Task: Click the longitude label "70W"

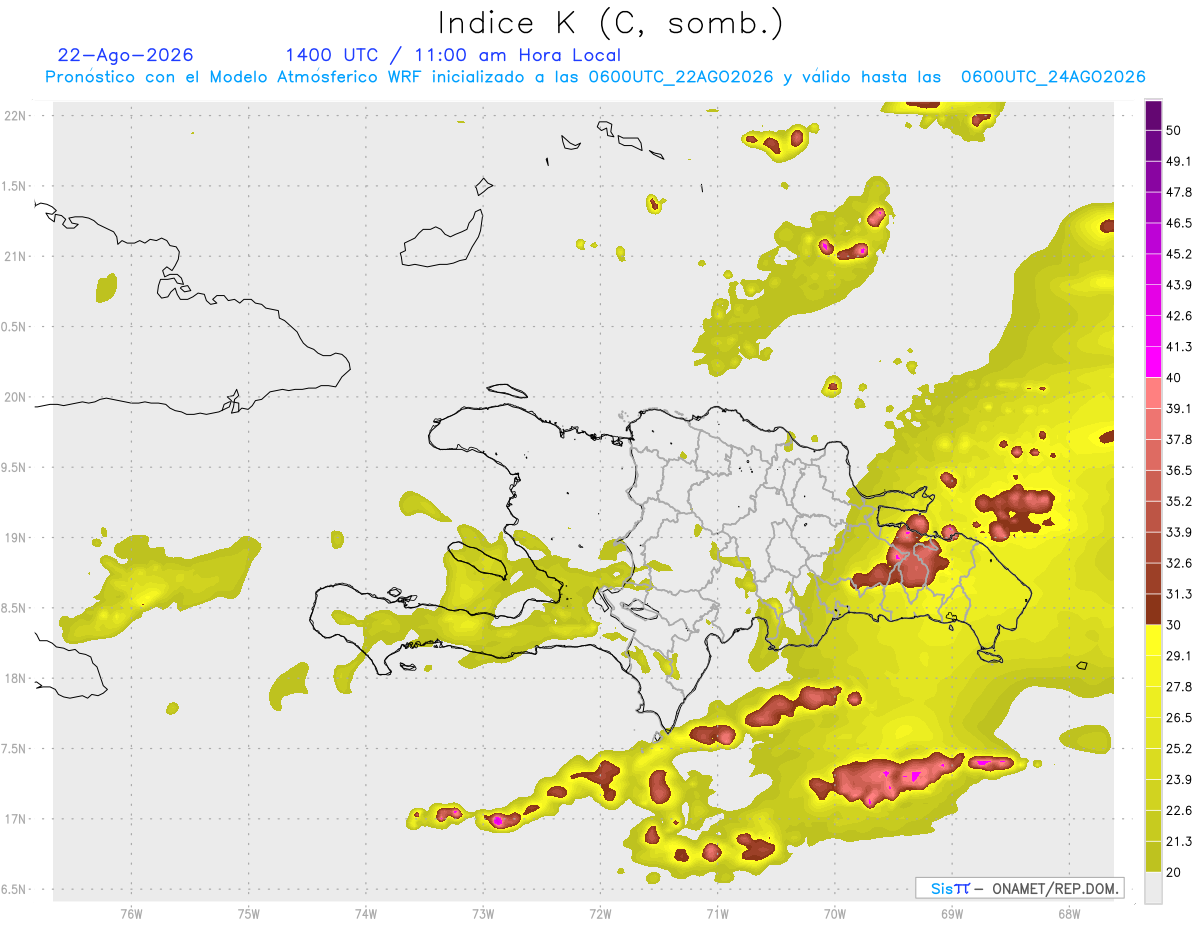Action: tap(835, 914)
